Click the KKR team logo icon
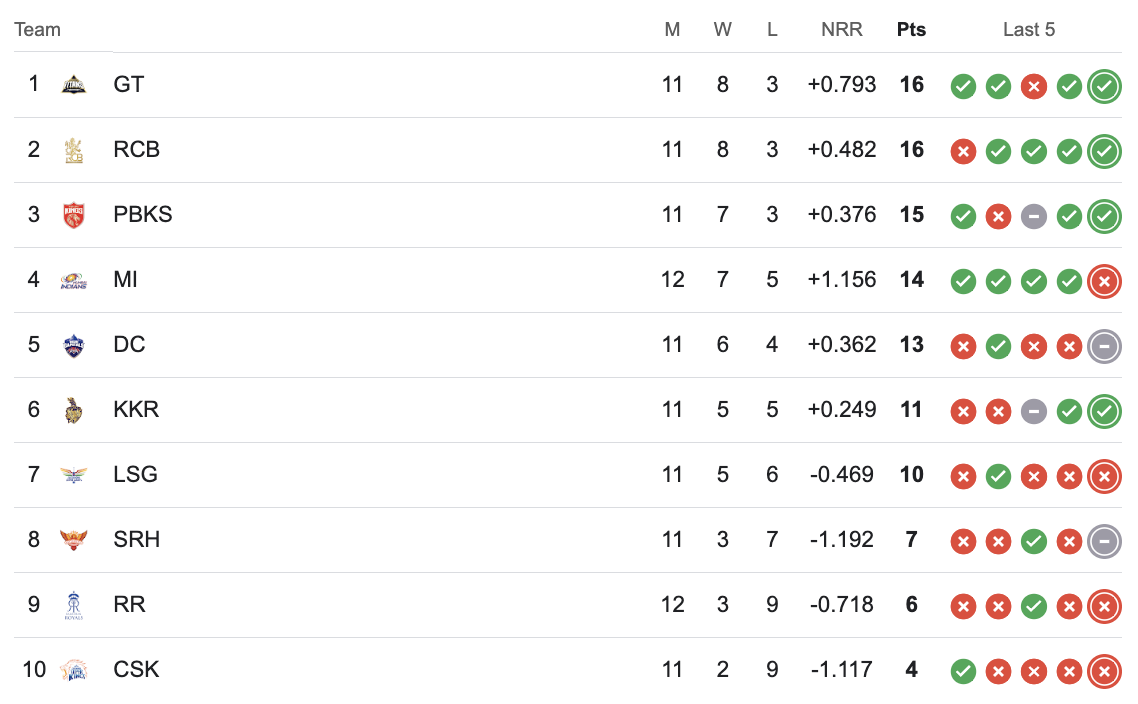1138x704 pixels. [74, 410]
